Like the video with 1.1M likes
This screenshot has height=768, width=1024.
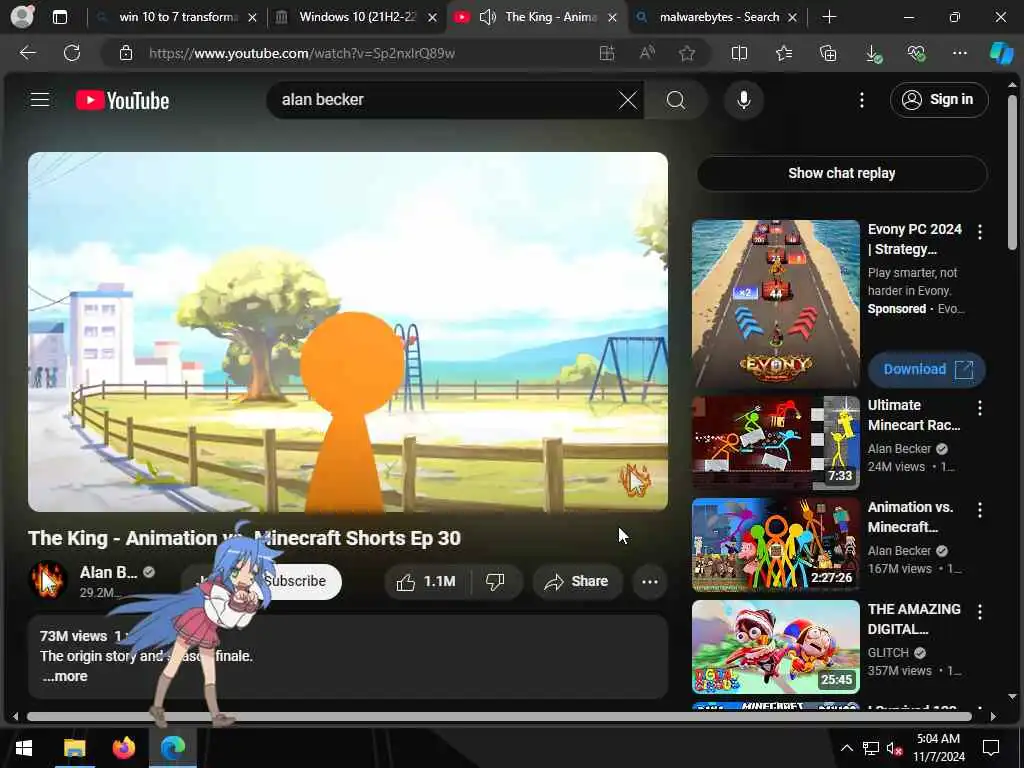click(x=427, y=581)
